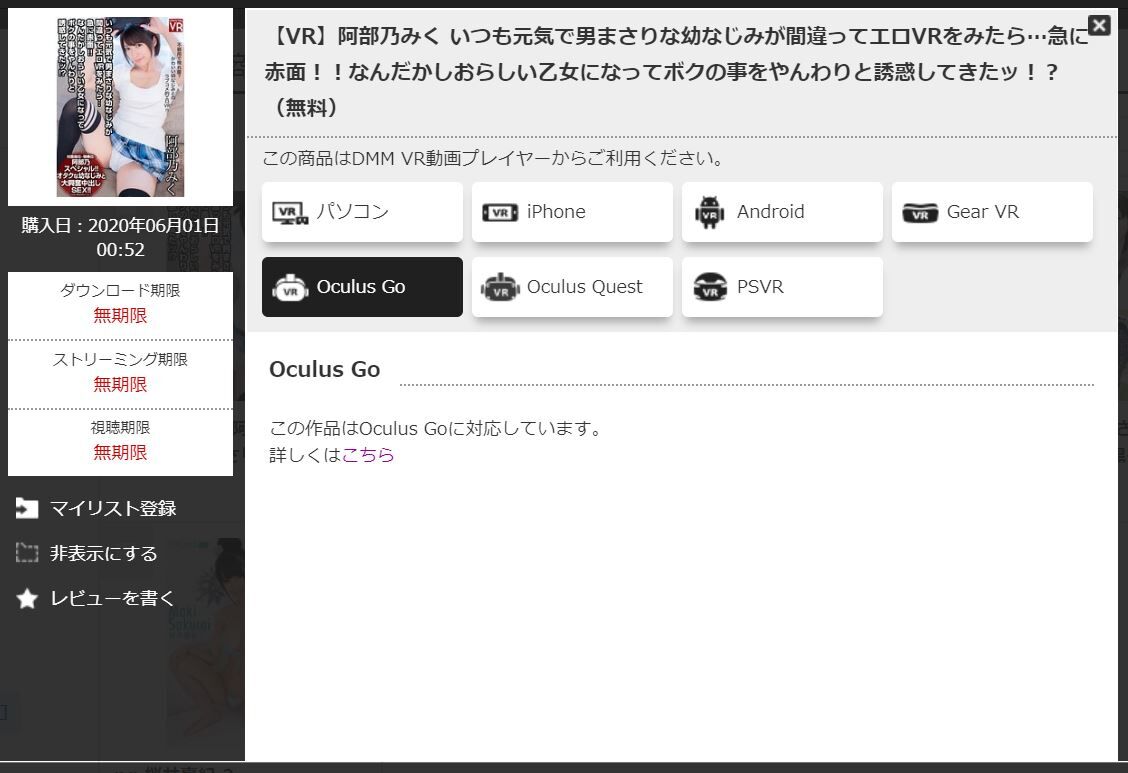
Task: Choose the Android device tab
Action: click(x=782, y=211)
